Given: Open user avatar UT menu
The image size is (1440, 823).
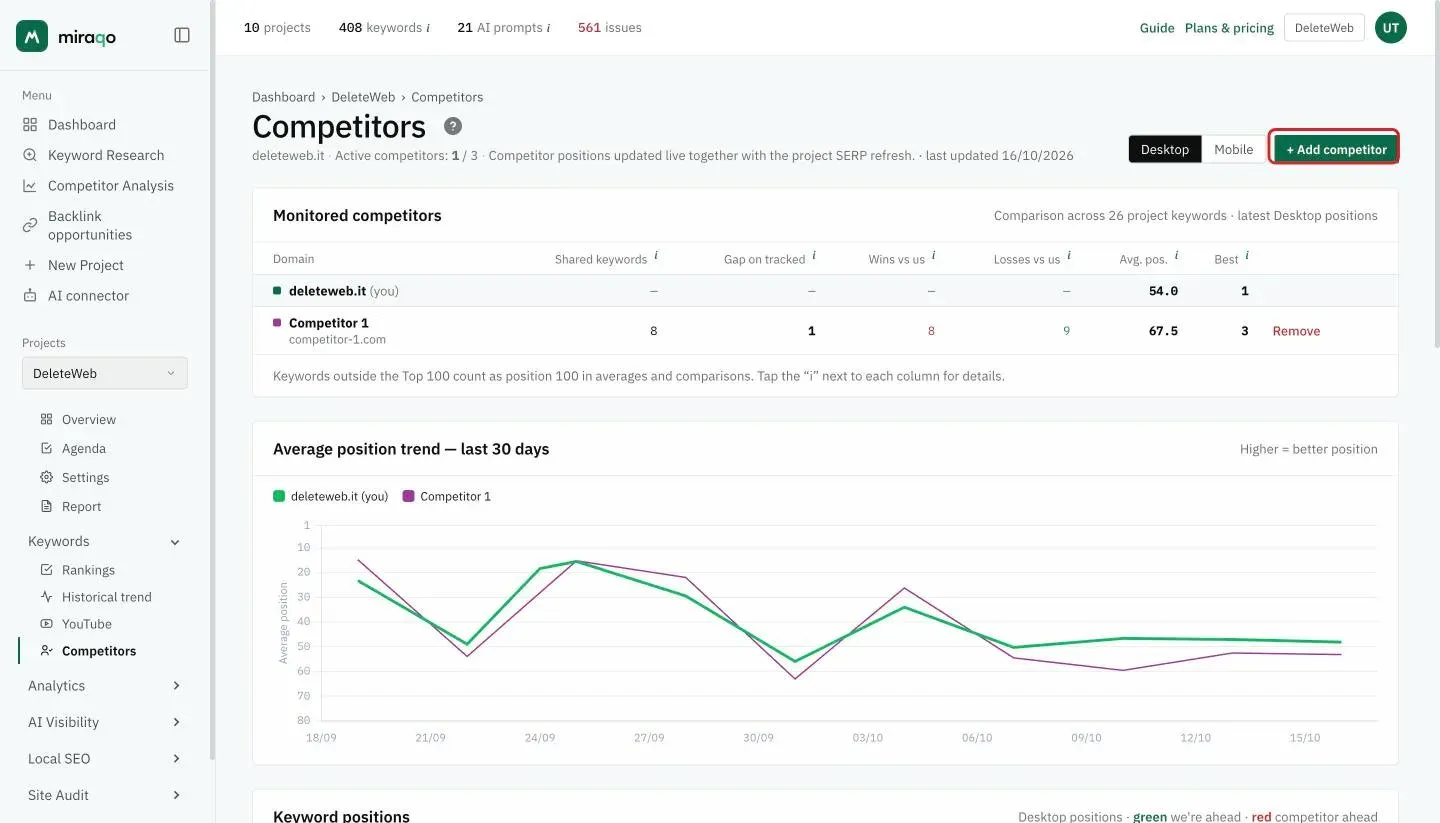Looking at the screenshot, I should [1390, 28].
